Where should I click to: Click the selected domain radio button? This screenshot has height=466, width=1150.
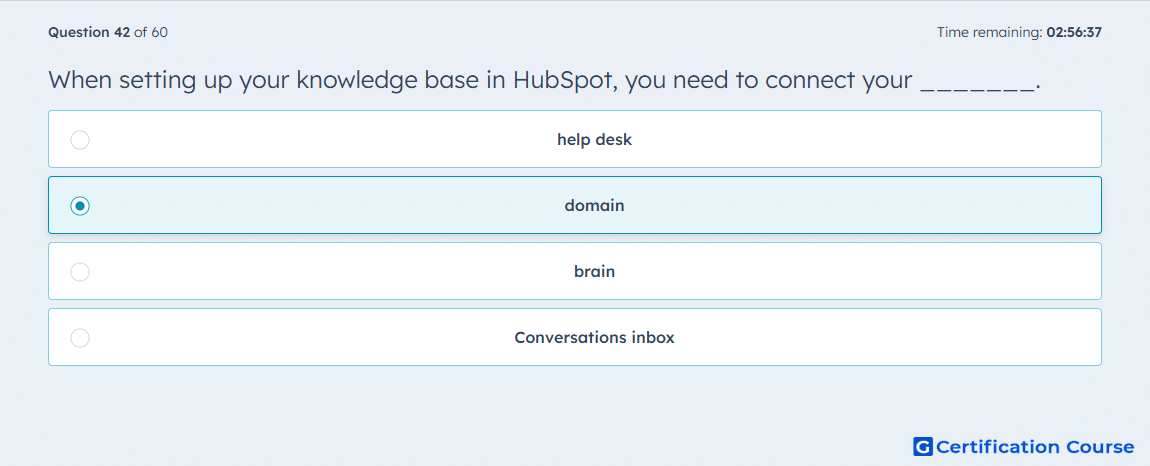[80, 206]
